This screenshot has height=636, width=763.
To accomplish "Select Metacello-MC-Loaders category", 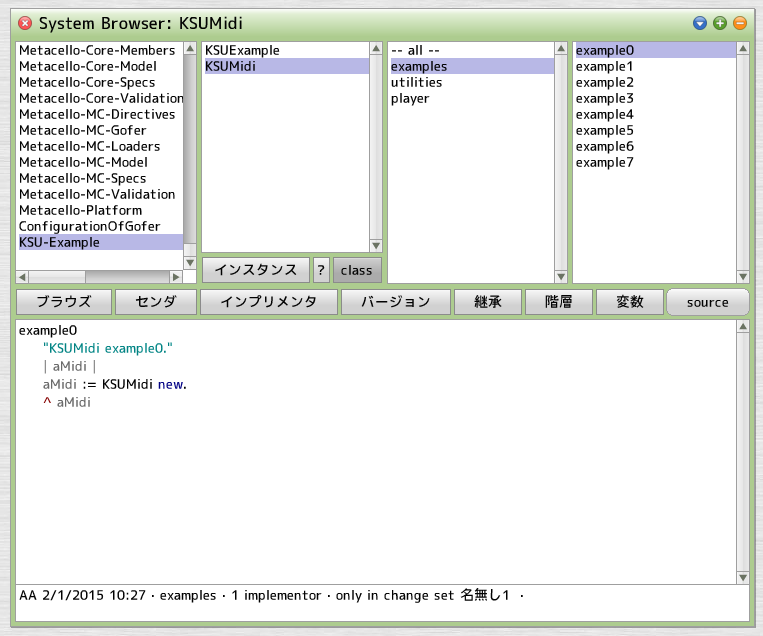I will coord(100,146).
